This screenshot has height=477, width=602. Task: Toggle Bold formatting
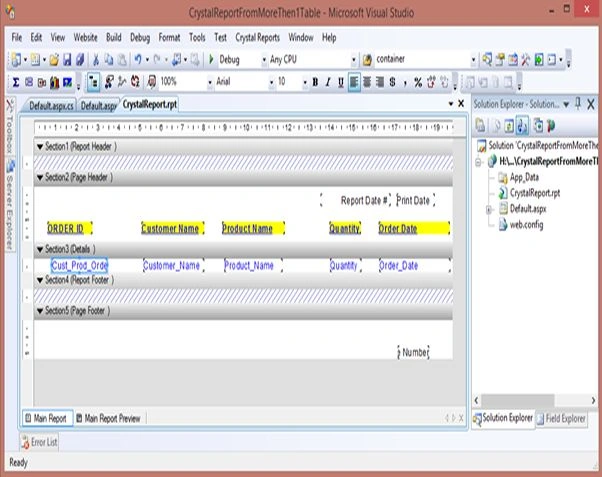315,82
